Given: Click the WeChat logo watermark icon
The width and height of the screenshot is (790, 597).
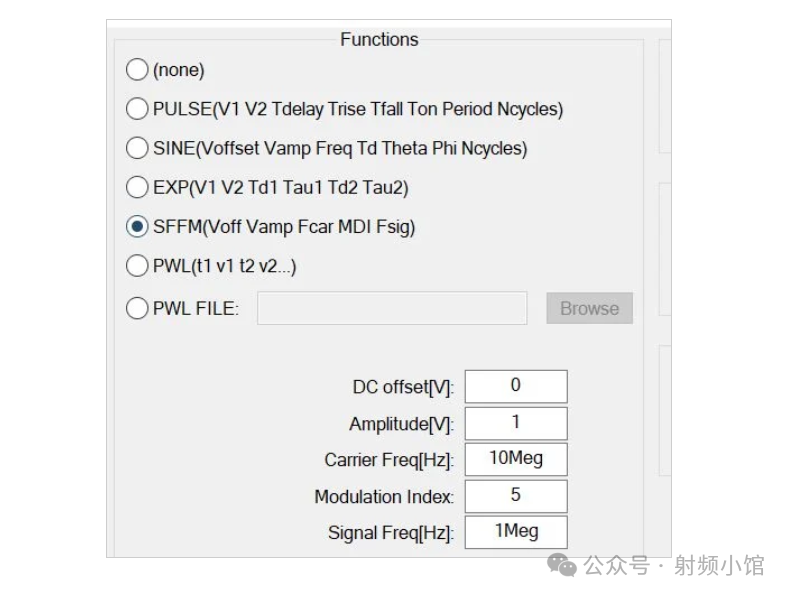Looking at the screenshot, I should click(561, 566).
